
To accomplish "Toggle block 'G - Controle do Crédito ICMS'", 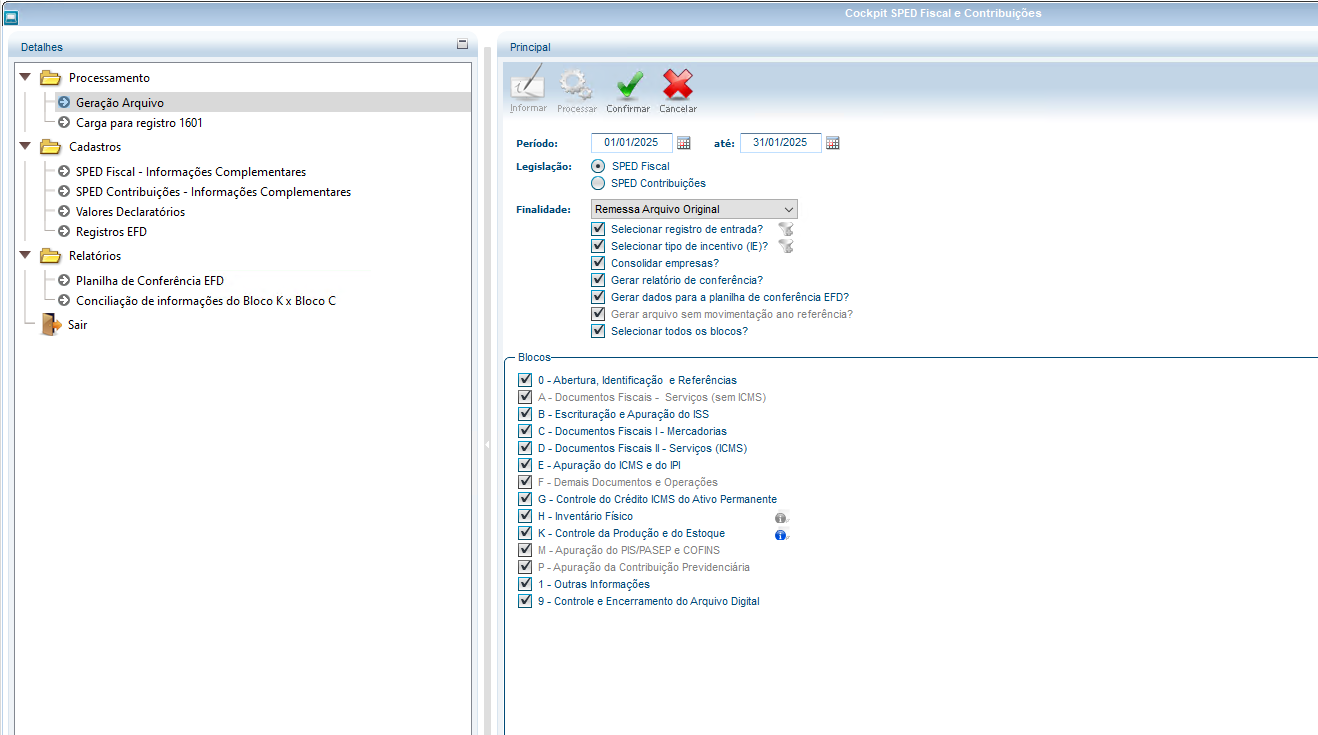I will click(x=525, y=499).
